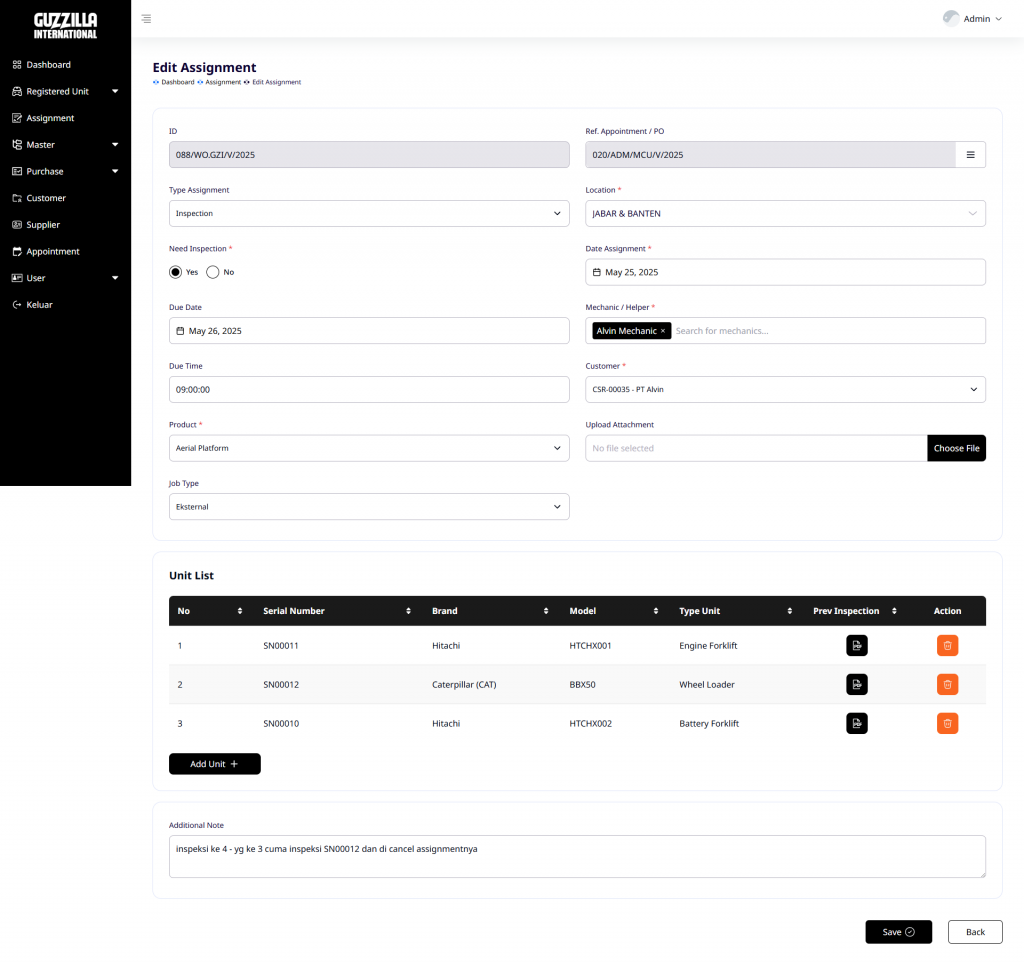Viewport: 1024px width, 965px height.
Task: Delete the Battery Forklift unit row
Action: [x=947, y=723]
